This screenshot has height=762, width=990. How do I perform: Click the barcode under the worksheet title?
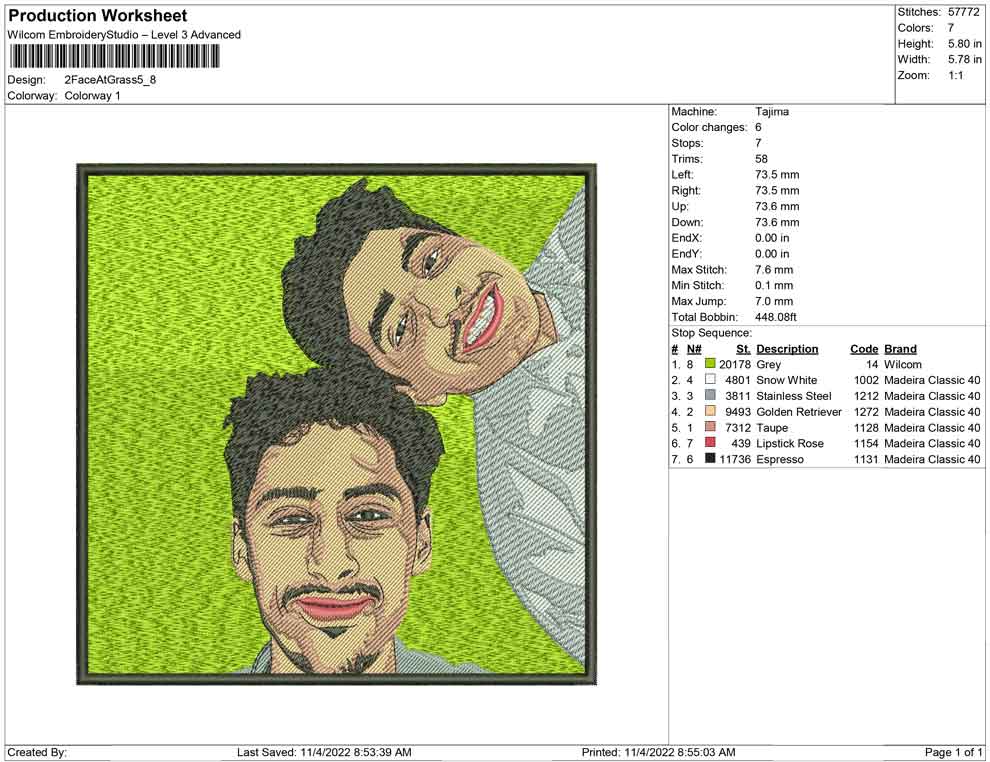click(x=114, y=57)
